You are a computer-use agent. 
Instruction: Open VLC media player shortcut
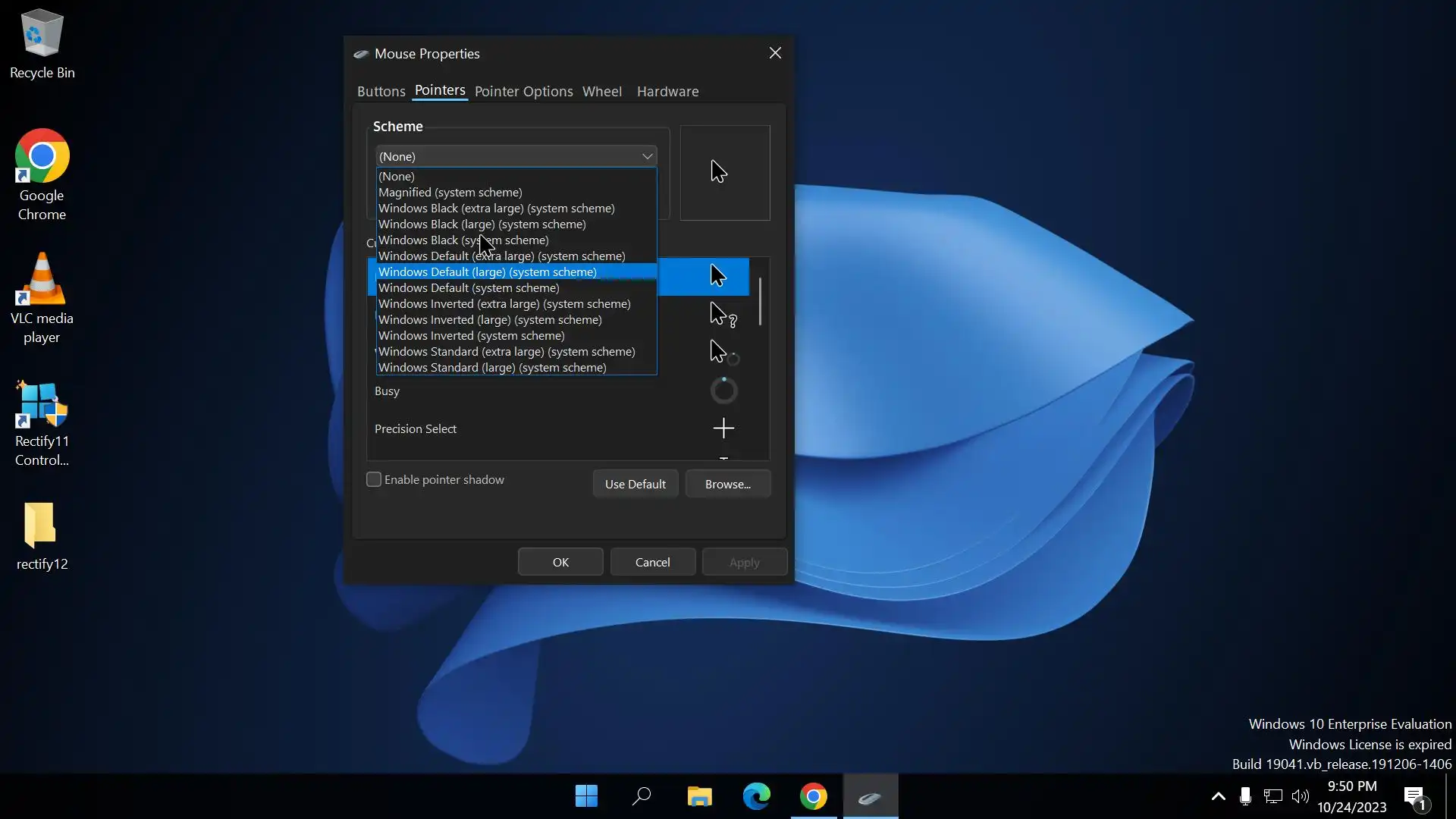pos(42,281)
